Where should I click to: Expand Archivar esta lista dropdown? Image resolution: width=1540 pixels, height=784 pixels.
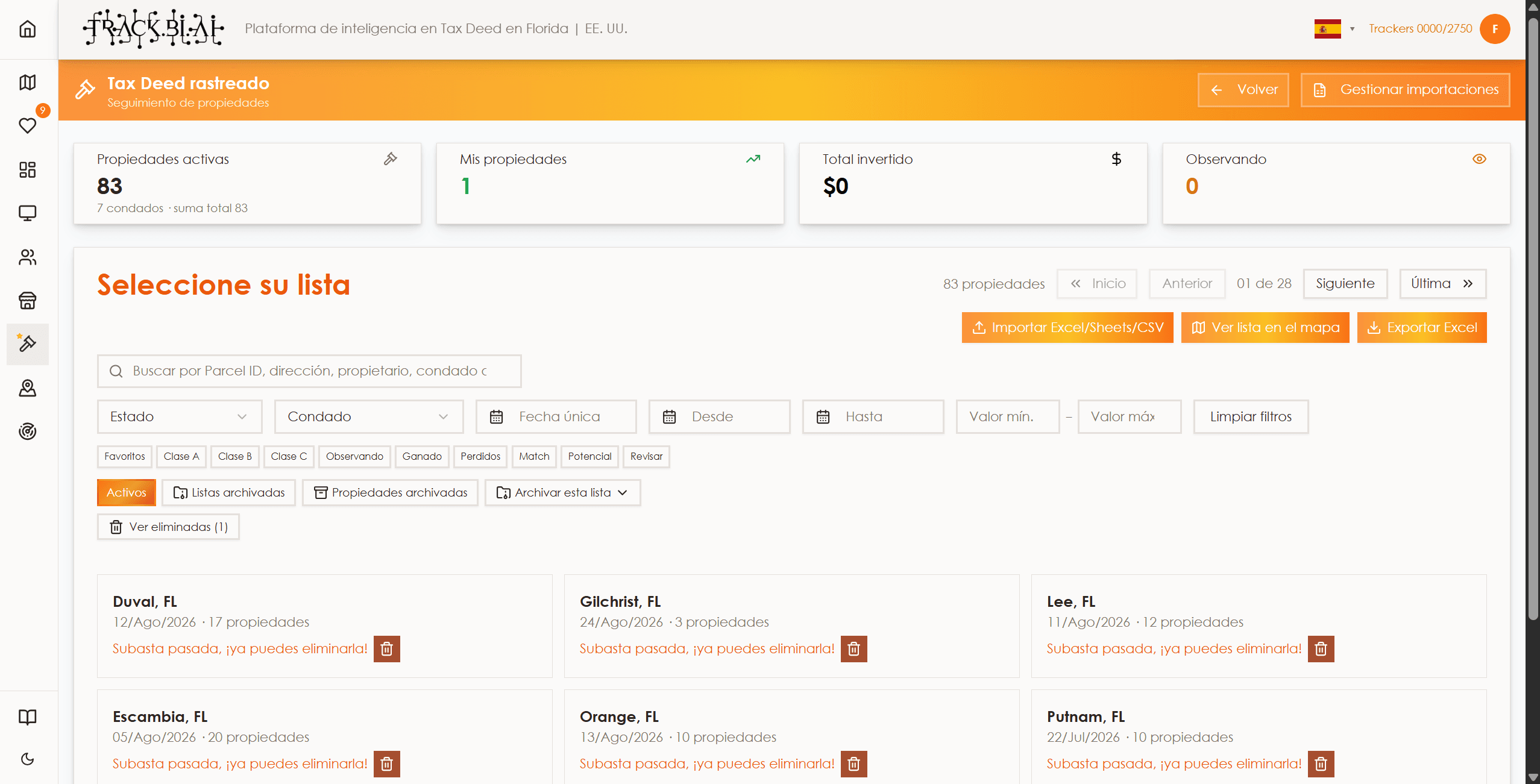562,493
